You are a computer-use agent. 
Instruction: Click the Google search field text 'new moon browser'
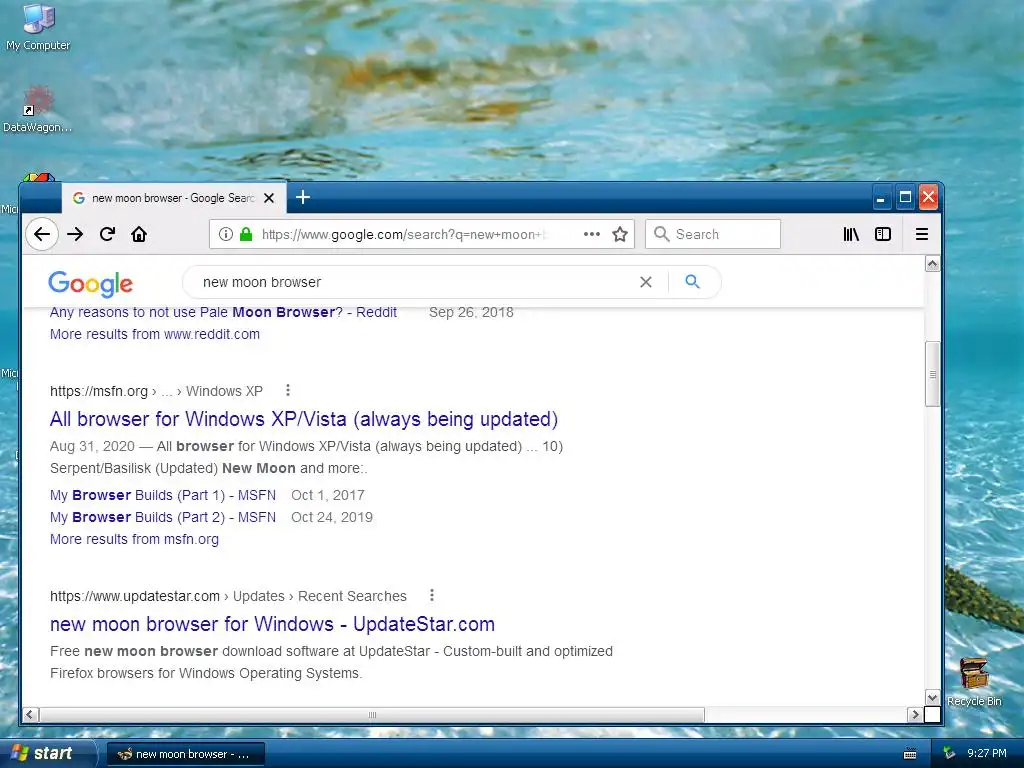tap(262, 282)
